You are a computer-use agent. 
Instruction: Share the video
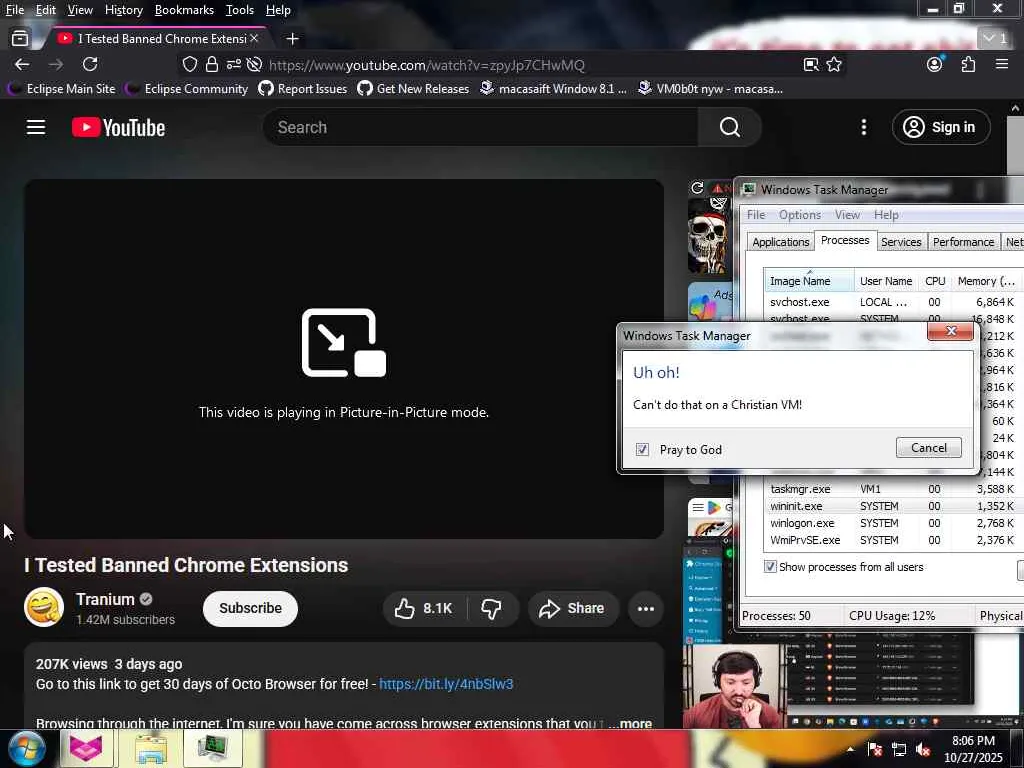572,609
